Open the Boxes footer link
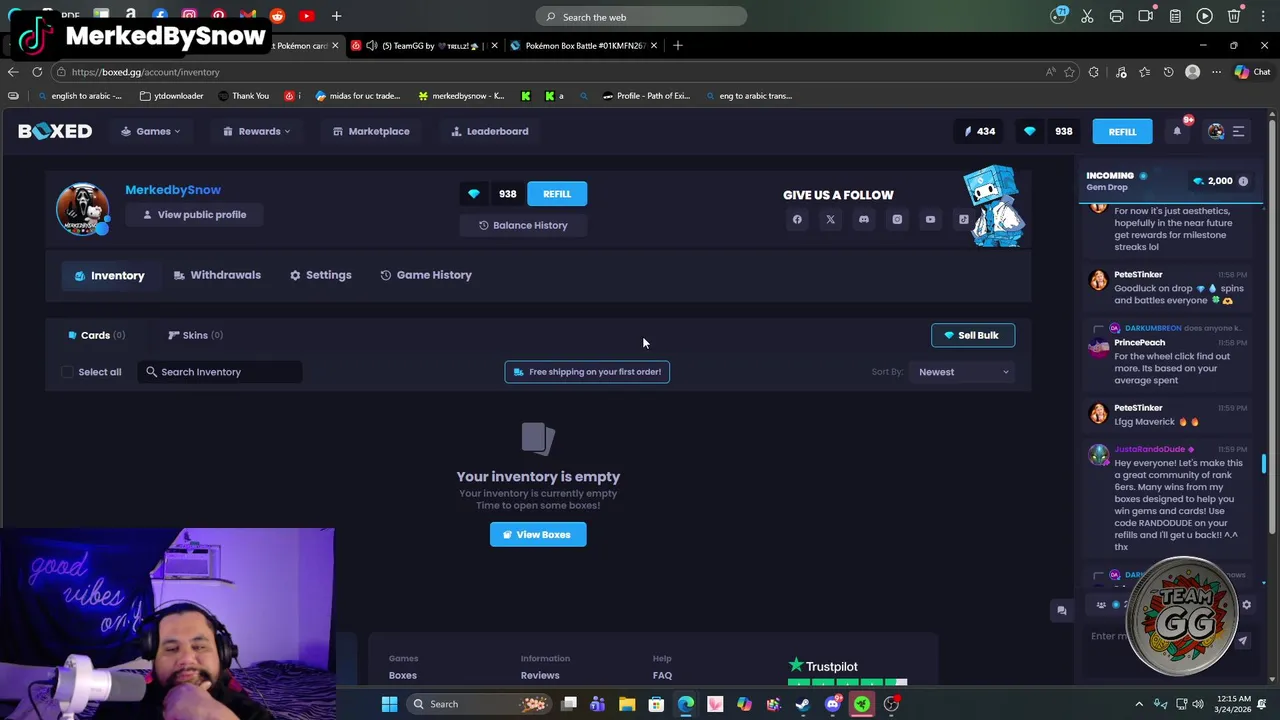This screenshot has height=720, width=1280. pyautogui.click(x=403, y=675)
